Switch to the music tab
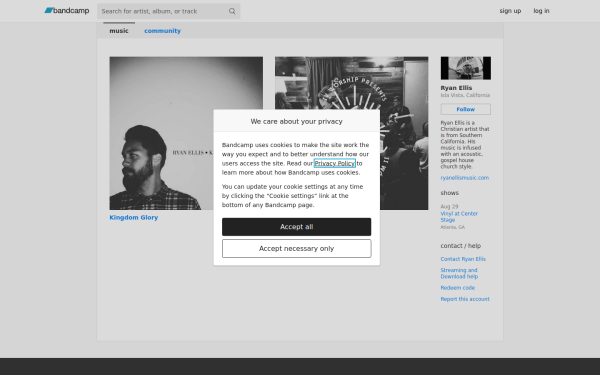The height and width of the screenshot is (375, 600). point(119,31)
